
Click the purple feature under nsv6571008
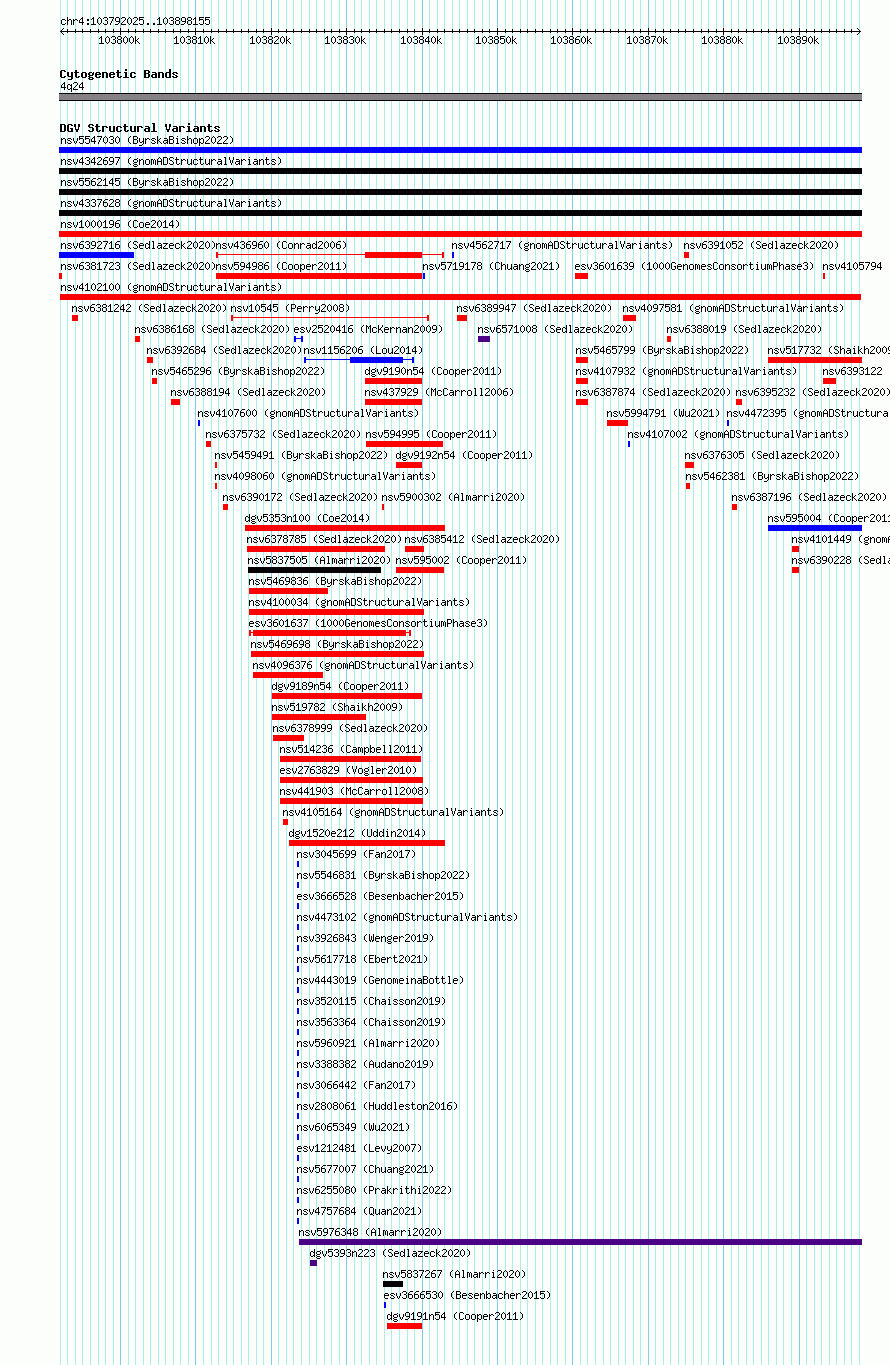[484, 339]
